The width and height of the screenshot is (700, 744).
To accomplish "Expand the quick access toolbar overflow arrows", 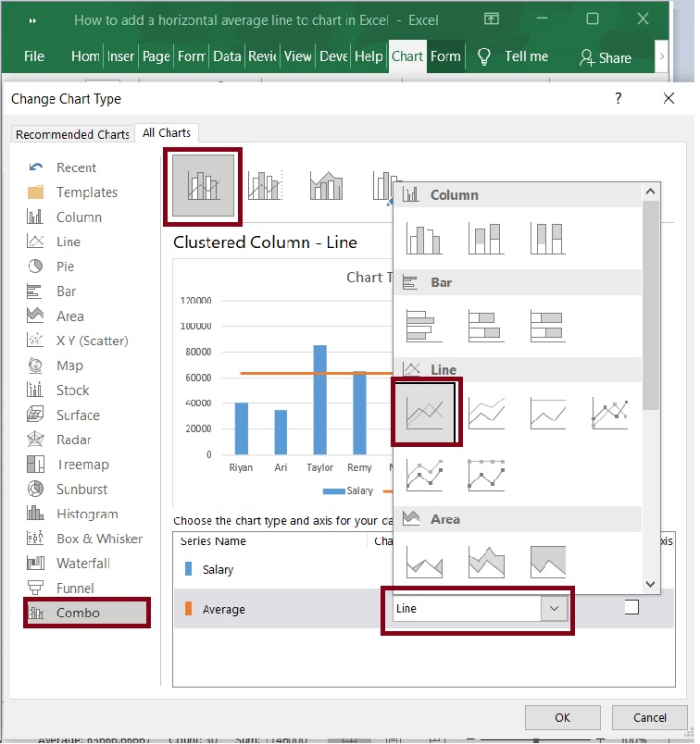I will [x=32, y=20].
